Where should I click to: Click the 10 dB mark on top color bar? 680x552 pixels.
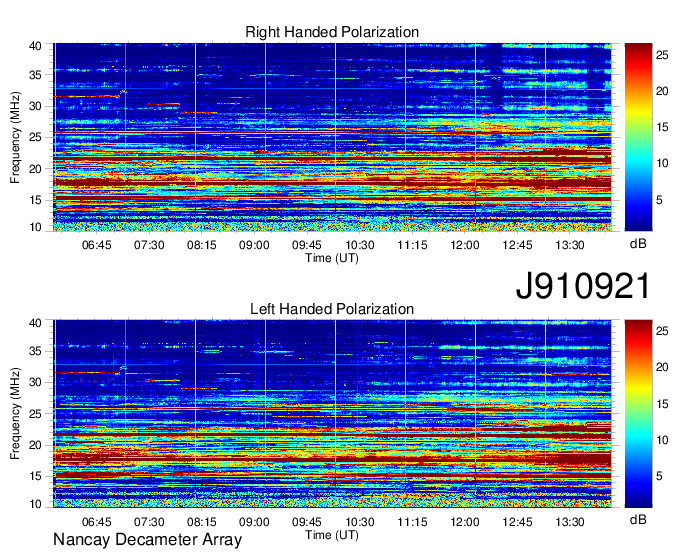tap(662, 163)
